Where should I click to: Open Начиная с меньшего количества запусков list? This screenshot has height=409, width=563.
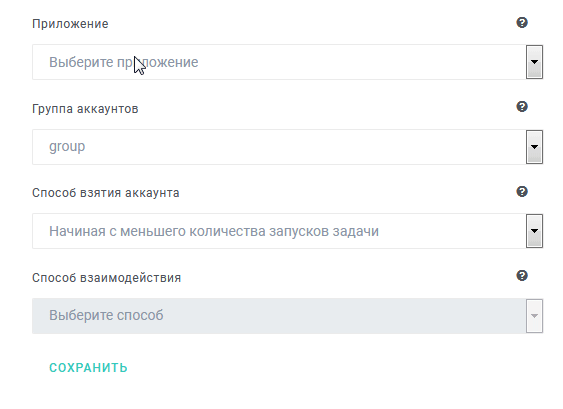287,231
